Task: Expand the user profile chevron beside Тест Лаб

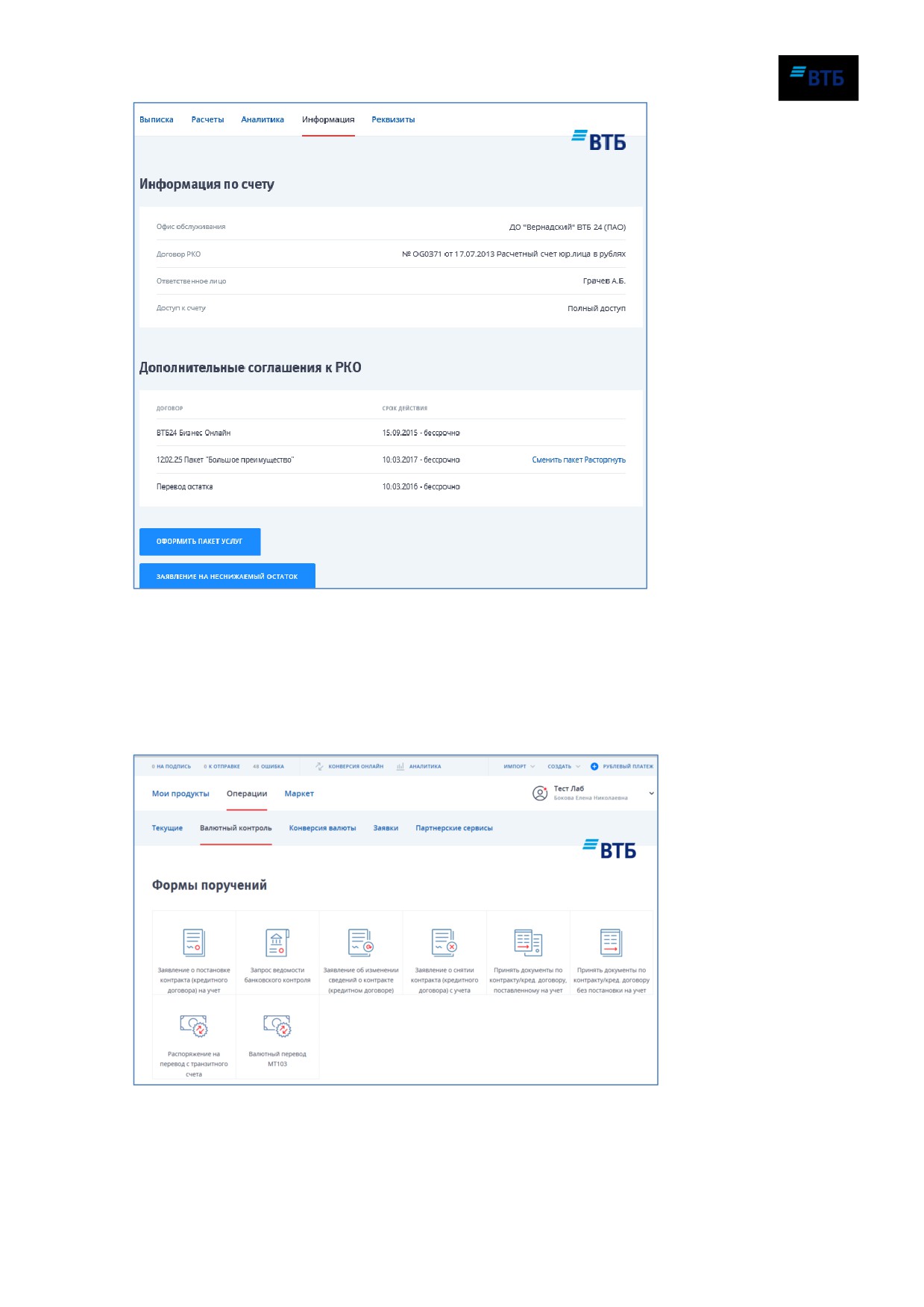Action: [x=651, y=793]
